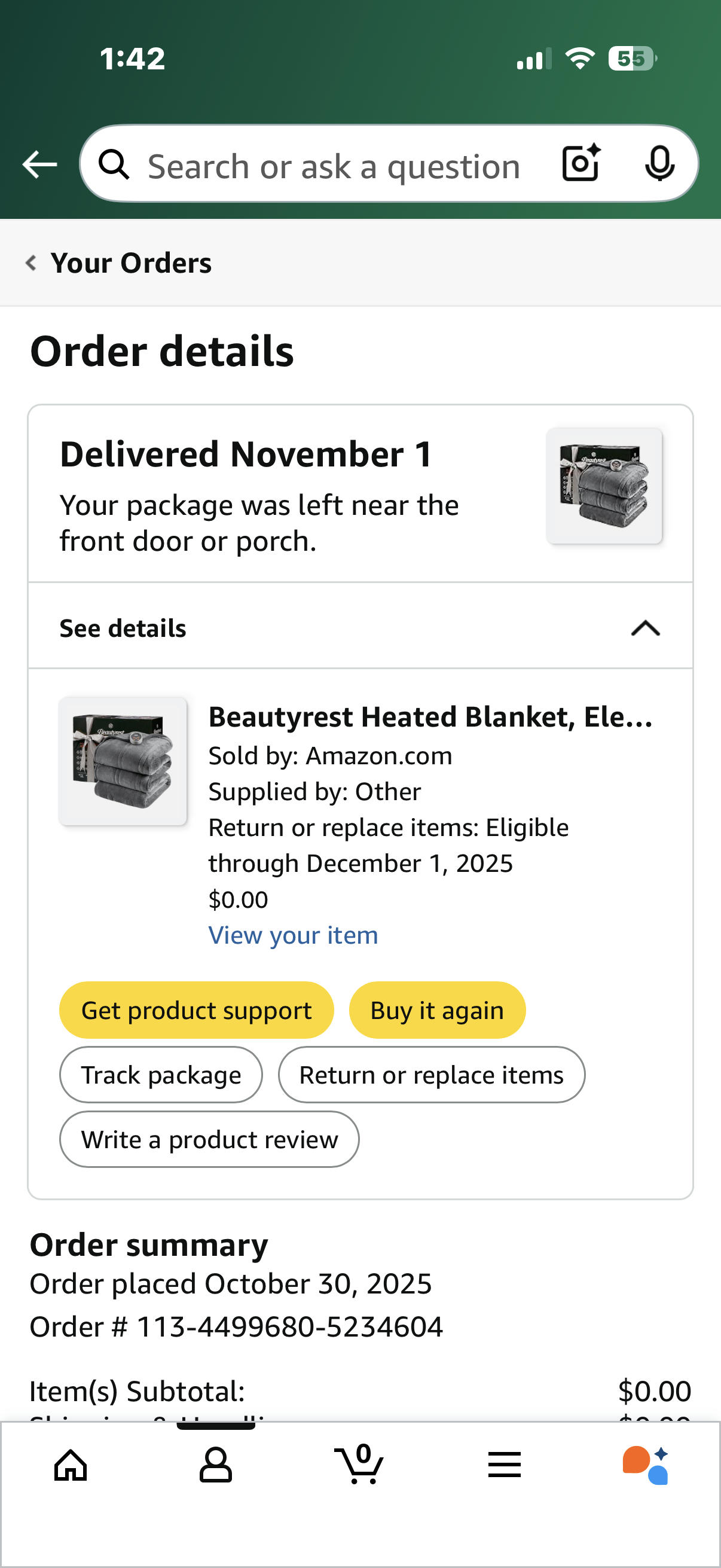Open the shopping cart icon
Viewport: 721px width, 1568px height.
click(359, 1464)
